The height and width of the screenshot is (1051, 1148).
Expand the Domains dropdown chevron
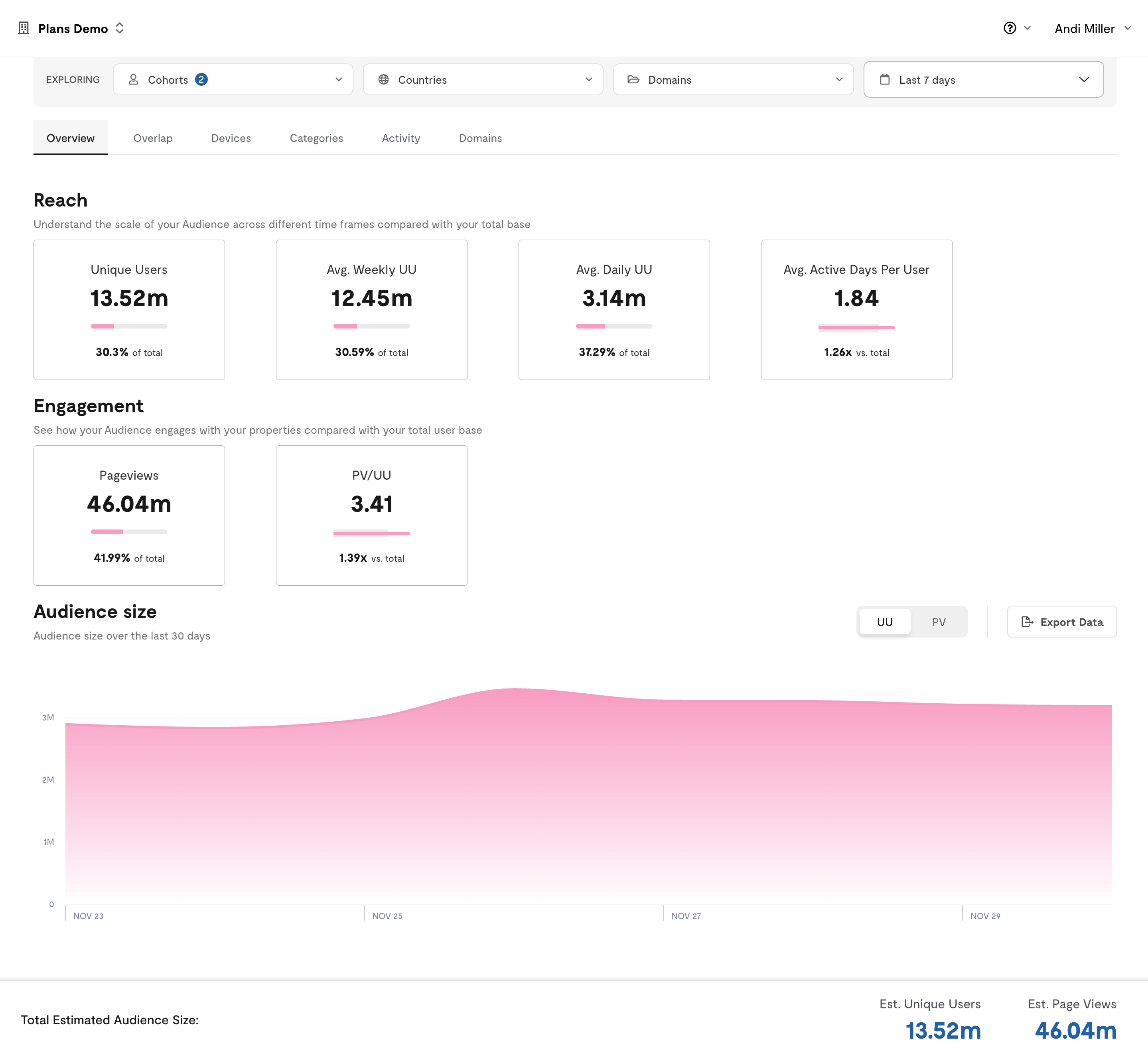[839, 80]
